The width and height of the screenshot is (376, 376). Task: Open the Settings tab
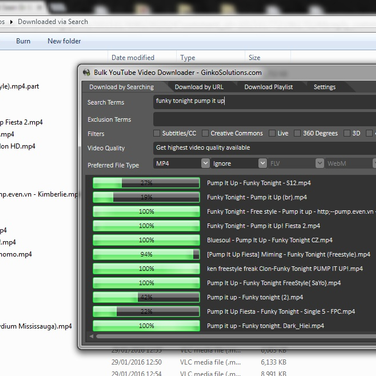coord(324,87)
